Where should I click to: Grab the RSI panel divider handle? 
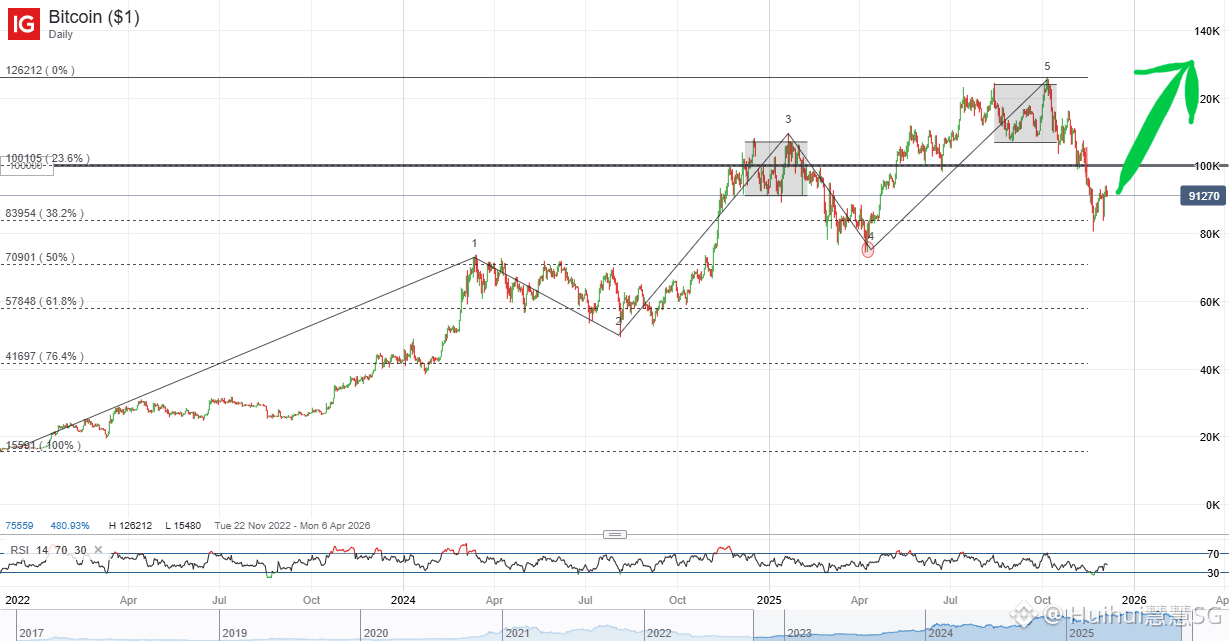615,535
